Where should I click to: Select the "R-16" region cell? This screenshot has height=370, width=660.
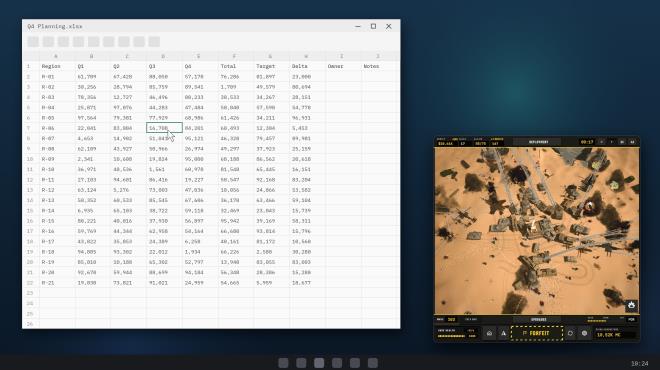tap(57, 231)
